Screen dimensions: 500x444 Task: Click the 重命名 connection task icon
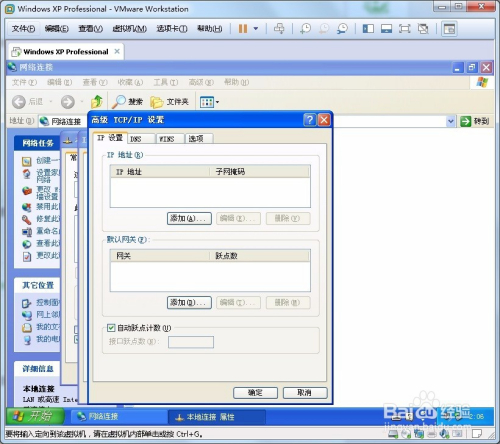(27, 231)
